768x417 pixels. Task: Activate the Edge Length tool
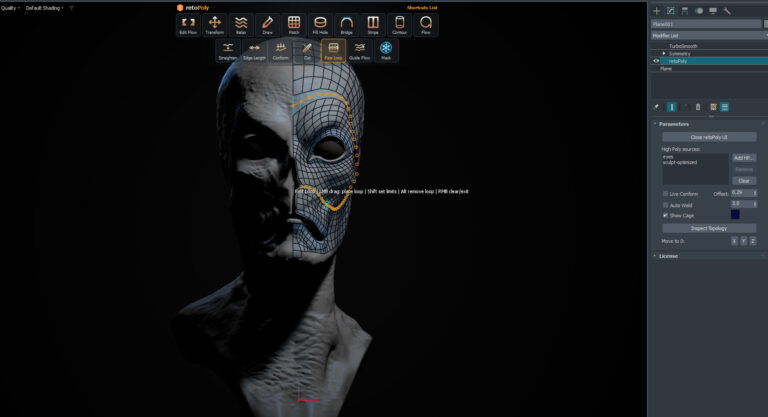pyautogui.click(x=254, y=50)
